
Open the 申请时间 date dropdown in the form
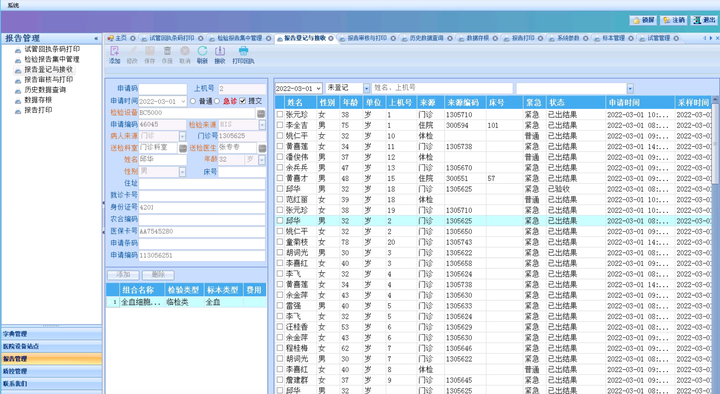[x=184, y=101]
